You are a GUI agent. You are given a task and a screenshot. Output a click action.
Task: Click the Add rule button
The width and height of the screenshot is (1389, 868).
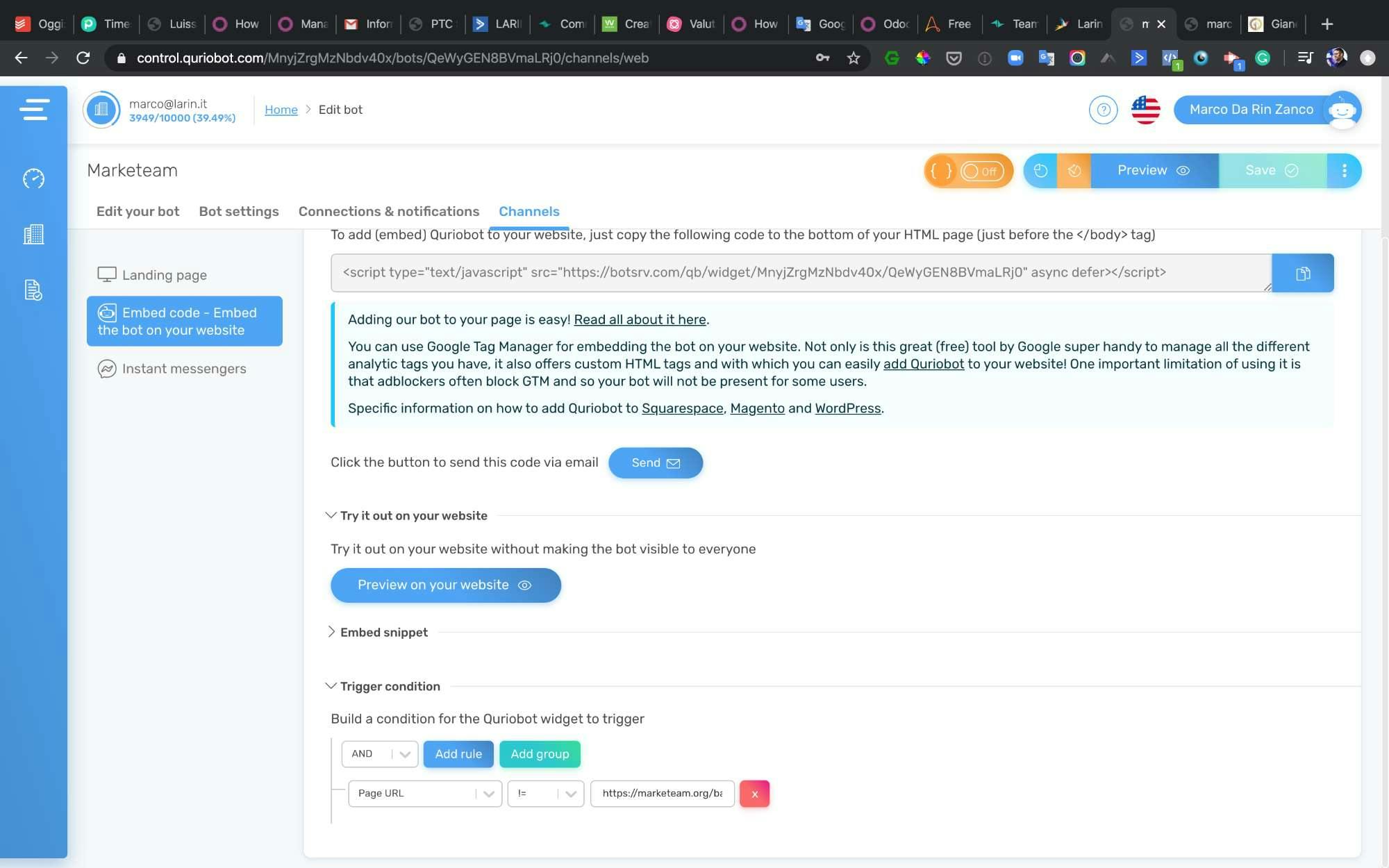(458, 754)
